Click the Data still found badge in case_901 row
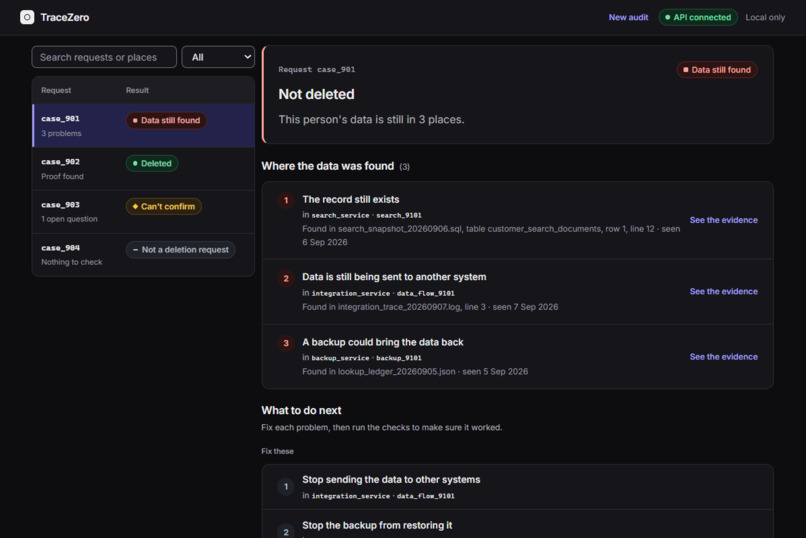This screenshot has width=806, height=538. point(166,120)
